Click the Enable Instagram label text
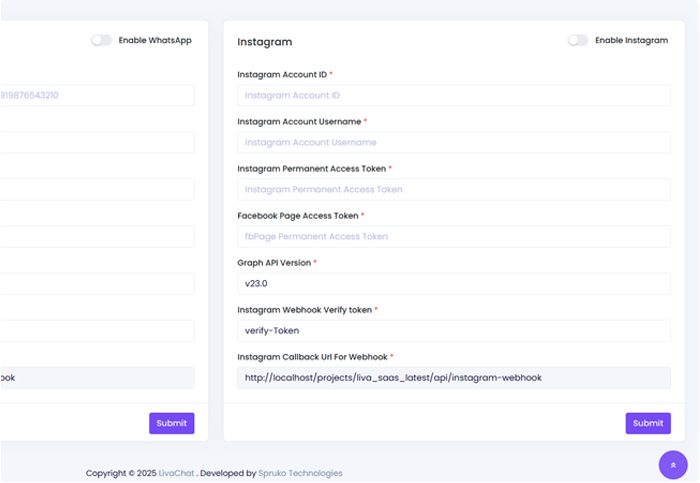 [631, 41]
